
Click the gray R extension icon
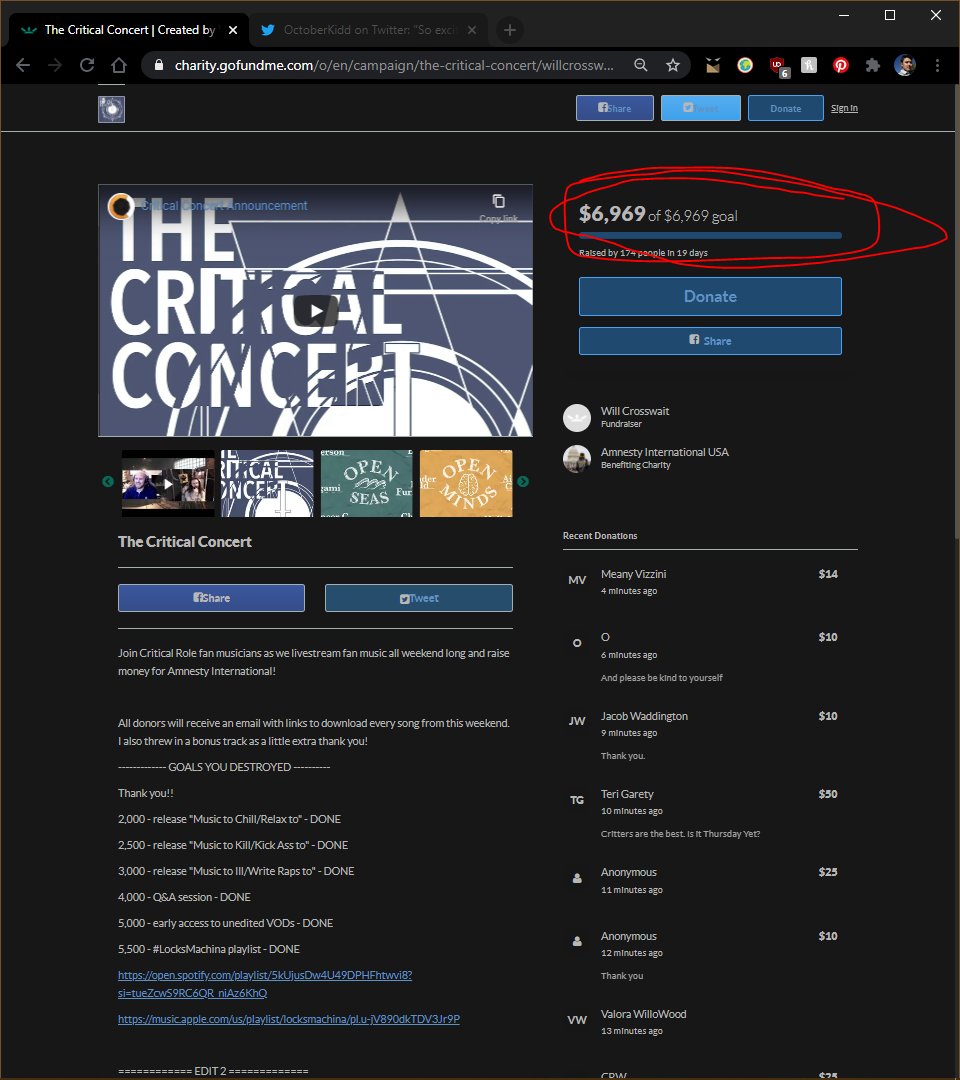[x=809, y=65]
